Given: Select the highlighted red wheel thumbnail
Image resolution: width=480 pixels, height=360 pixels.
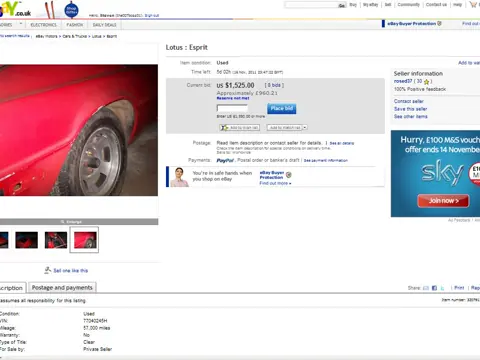Looking at the screenshot, I should 84,240.
